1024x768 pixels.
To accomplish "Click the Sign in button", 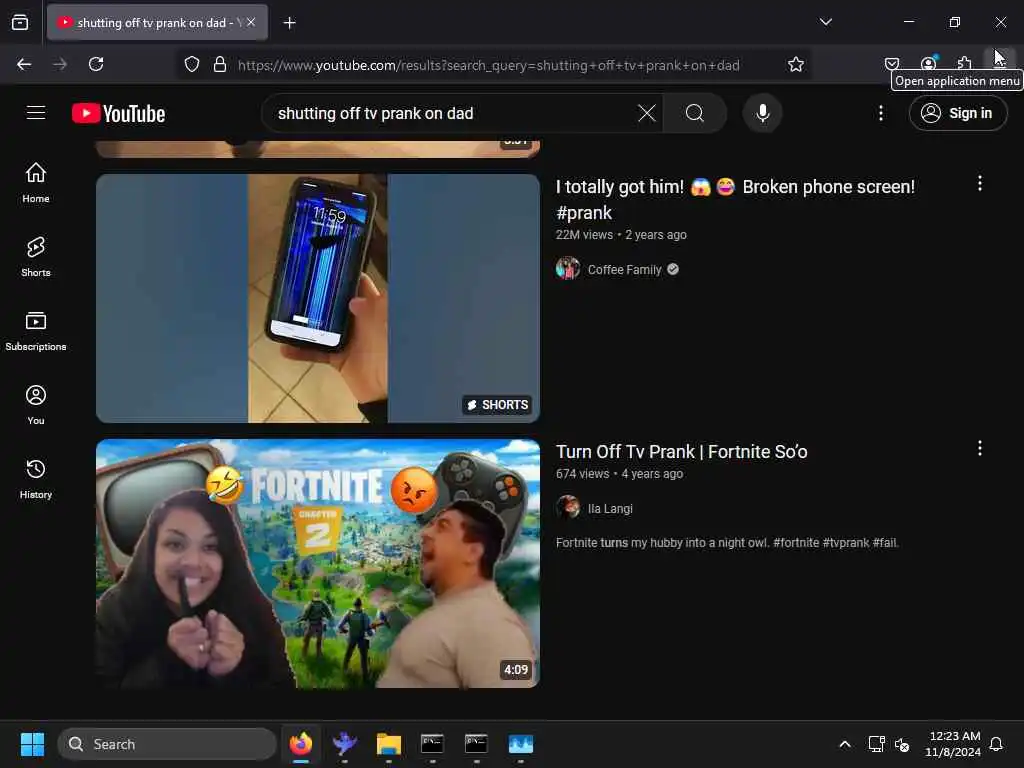I will click(957, 113).
